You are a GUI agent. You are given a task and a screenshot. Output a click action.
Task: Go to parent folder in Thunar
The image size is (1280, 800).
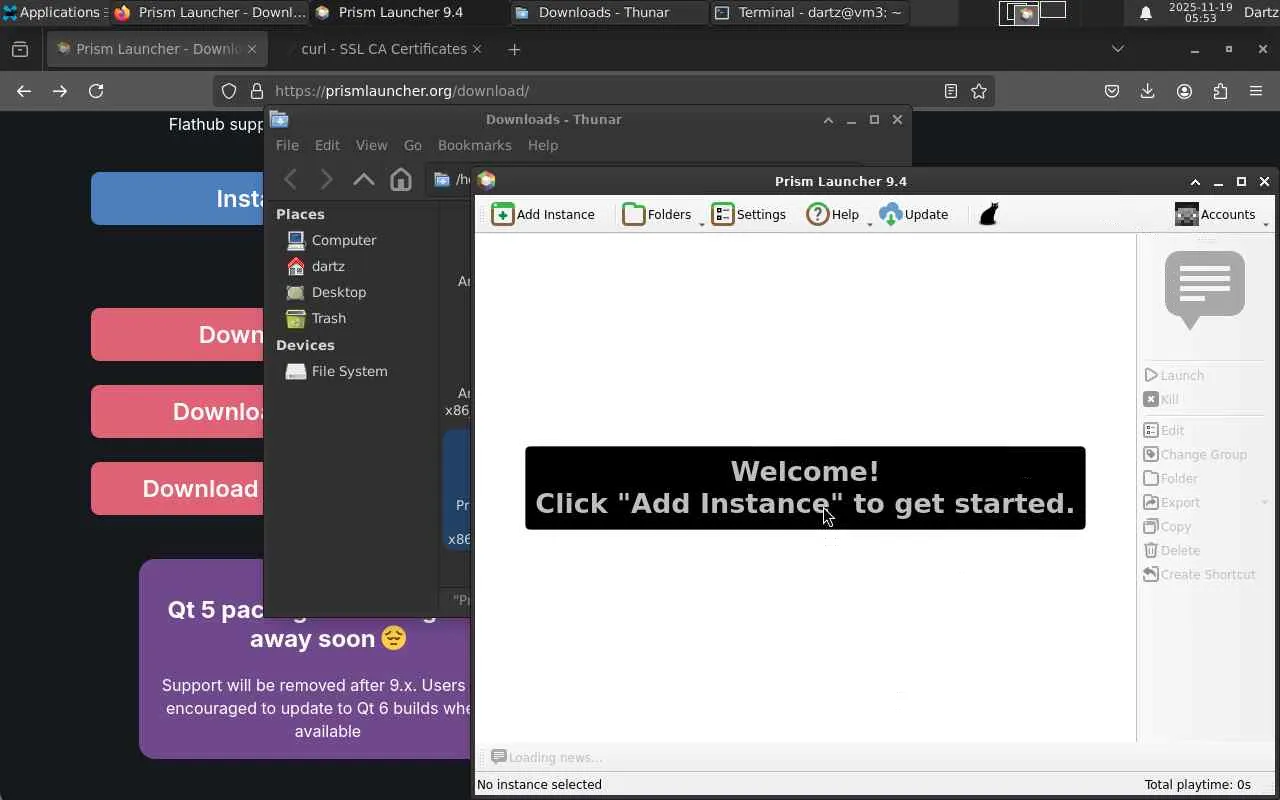(363, 180)
